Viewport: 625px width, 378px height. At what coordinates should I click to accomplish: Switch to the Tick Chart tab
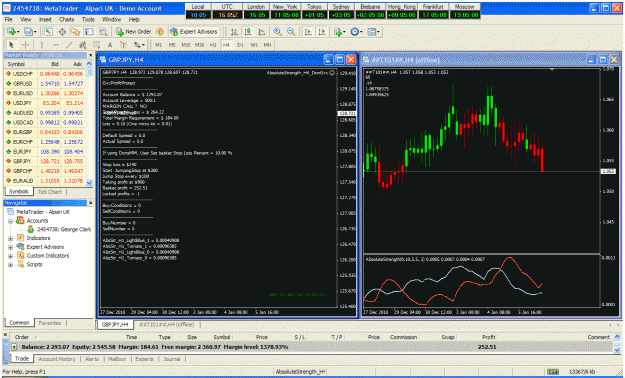[x=49, y=192]
